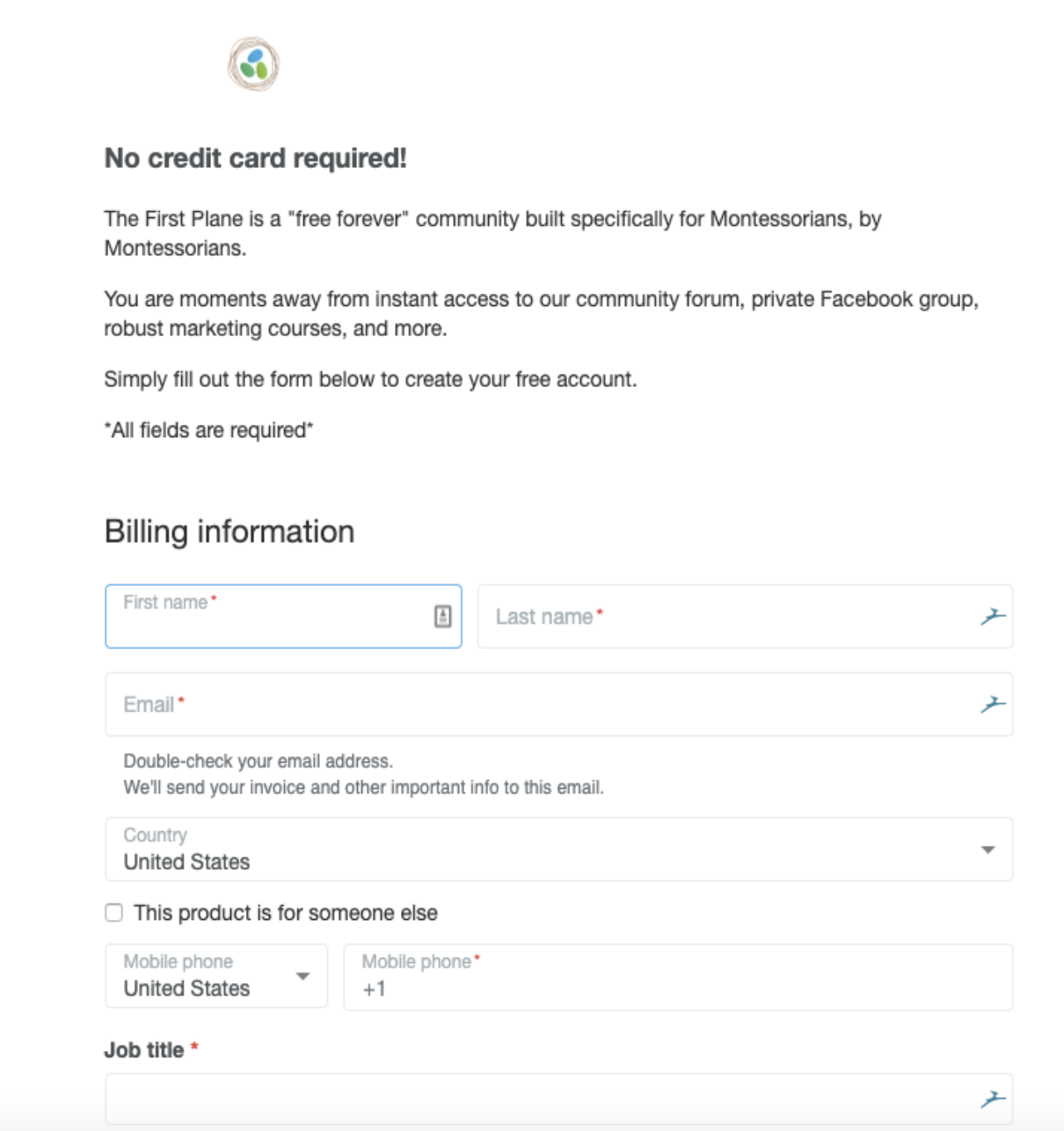
Task: Click the 'Double-check your email address' hint
Action: click(259, 762)
